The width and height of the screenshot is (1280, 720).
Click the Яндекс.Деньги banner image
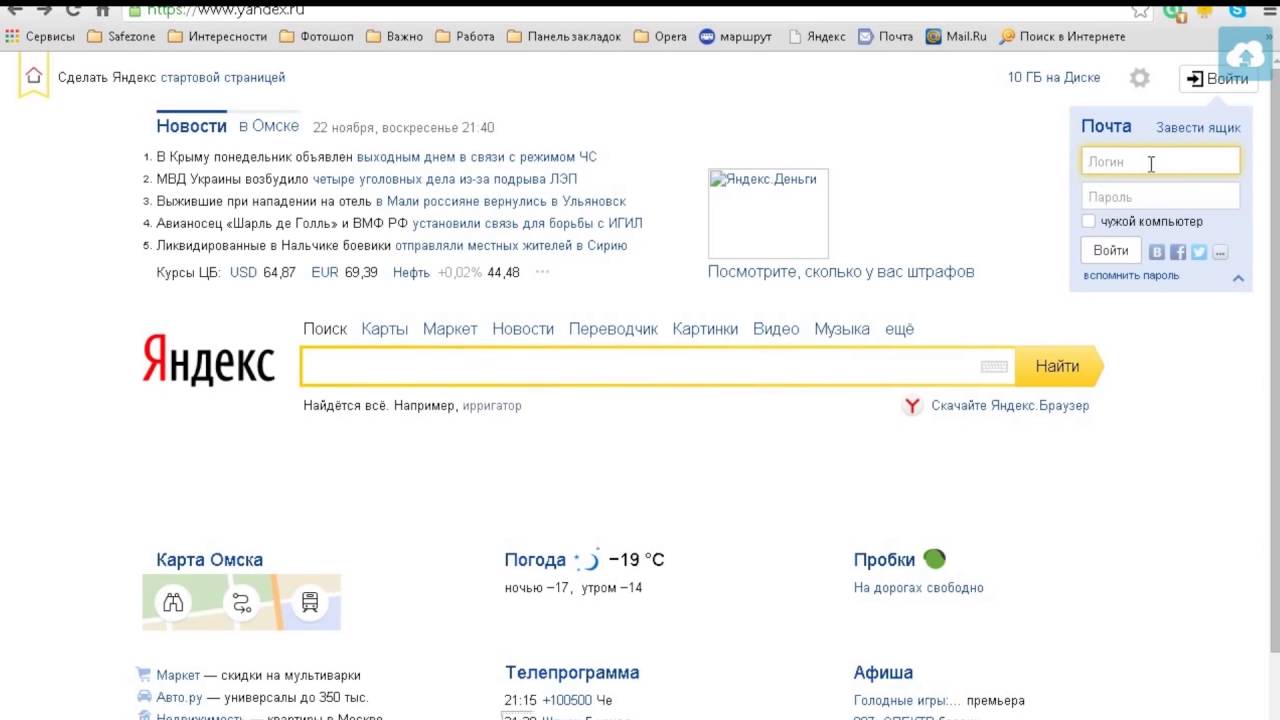768,214
